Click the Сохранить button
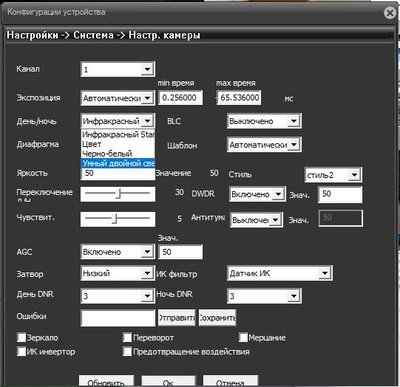This screenshot has width=400, height=387. (x=217, y=318)
